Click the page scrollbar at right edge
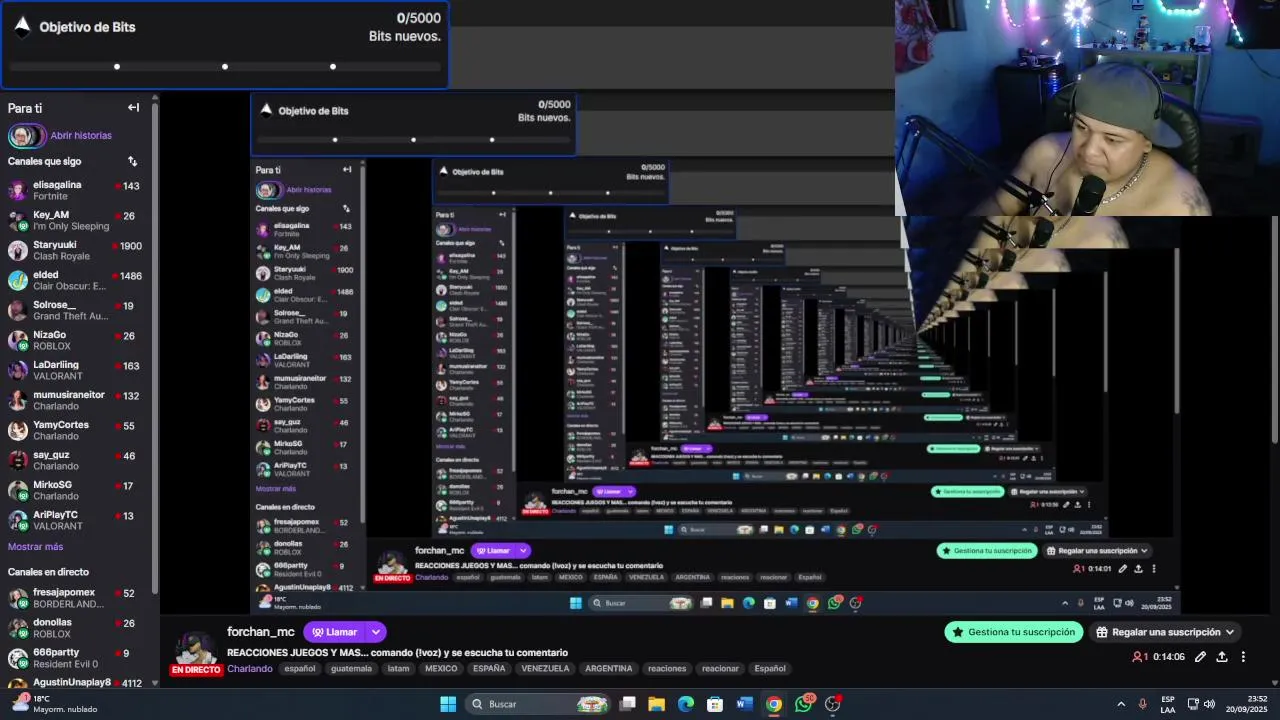The width and height of the screenshot is (1280, 720). (1275, 330)
